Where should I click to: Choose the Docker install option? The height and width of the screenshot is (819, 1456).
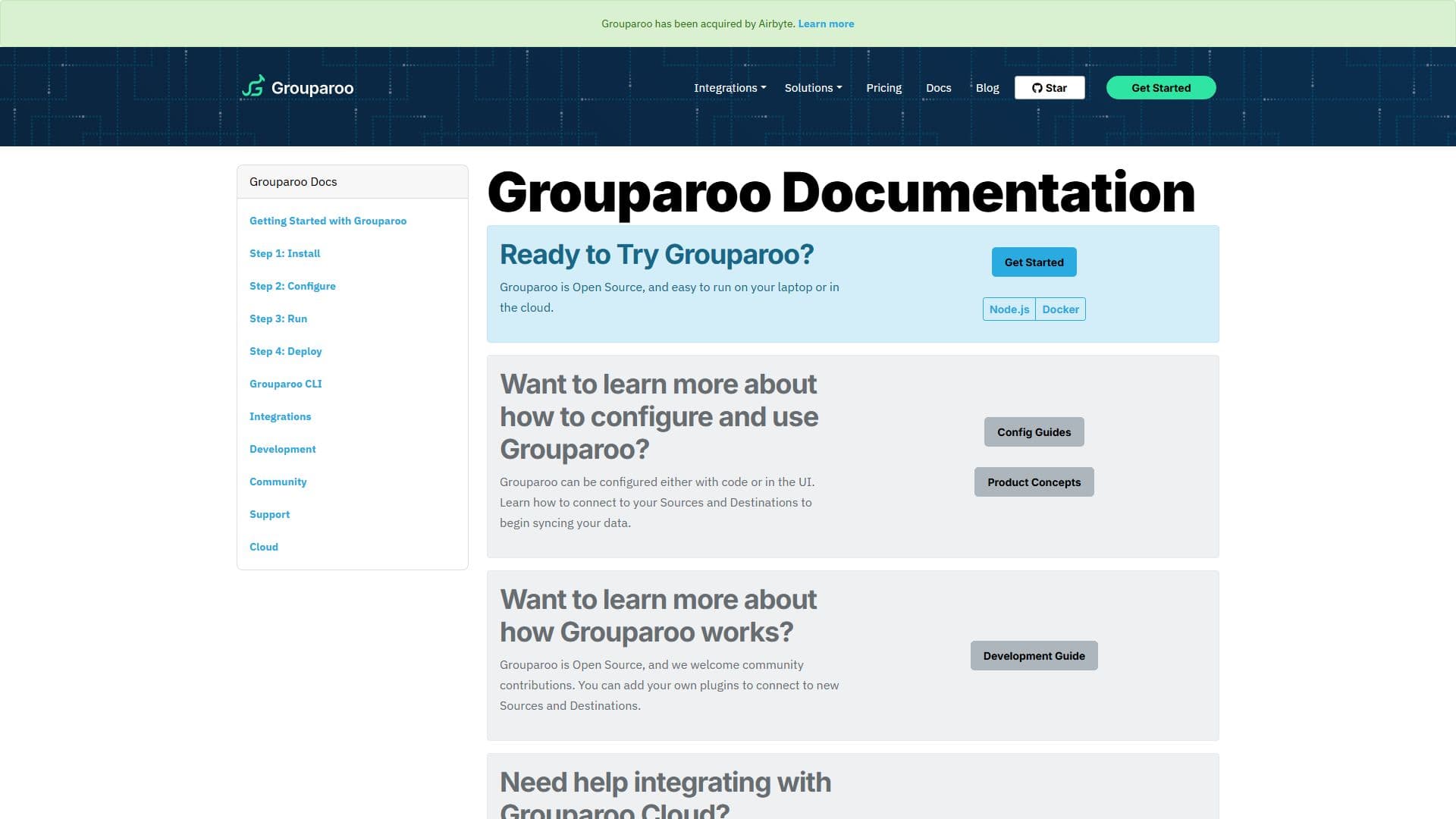[x=1060, y=309]
